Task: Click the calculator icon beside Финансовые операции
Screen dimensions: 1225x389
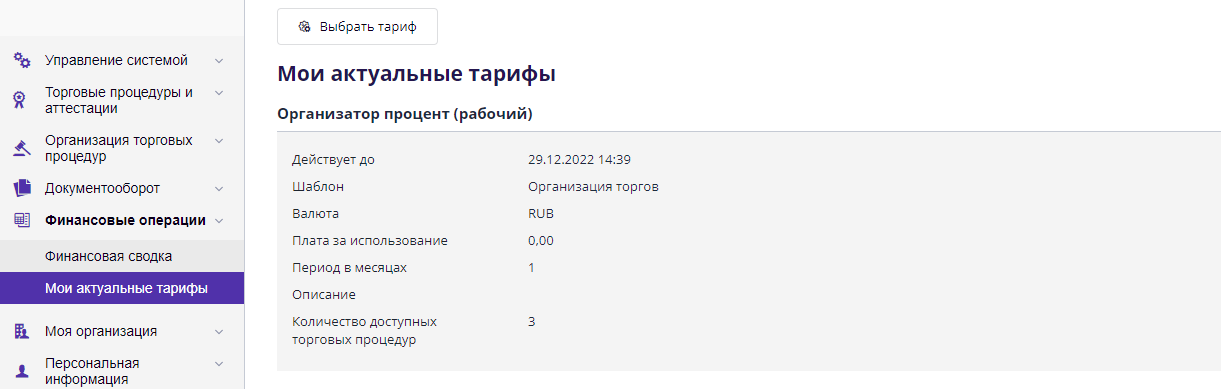Action: pyautogui.click(x=21, y=220)
